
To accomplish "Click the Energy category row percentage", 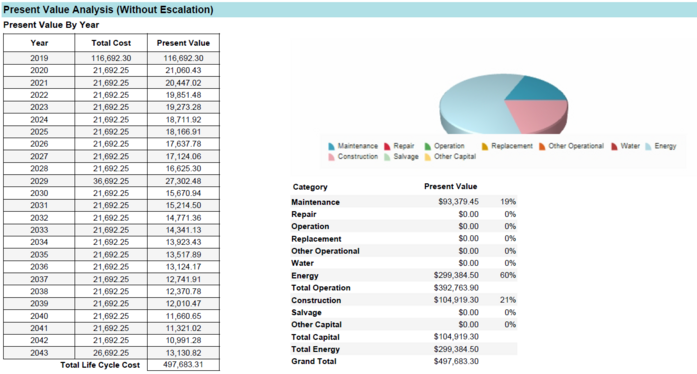I will point(508,275).
